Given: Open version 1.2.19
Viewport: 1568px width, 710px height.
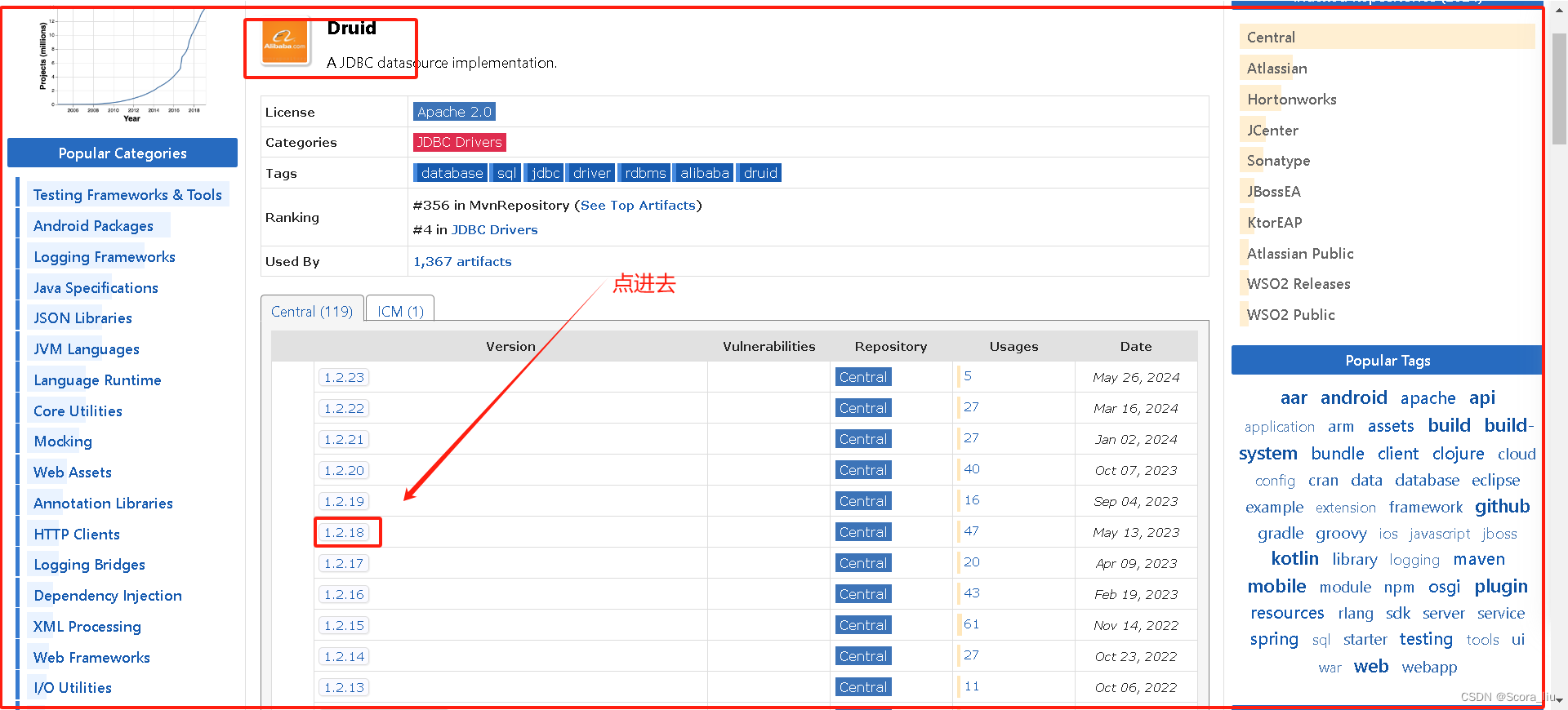Looking at the screenshot, I should click(x=344, y=501).
